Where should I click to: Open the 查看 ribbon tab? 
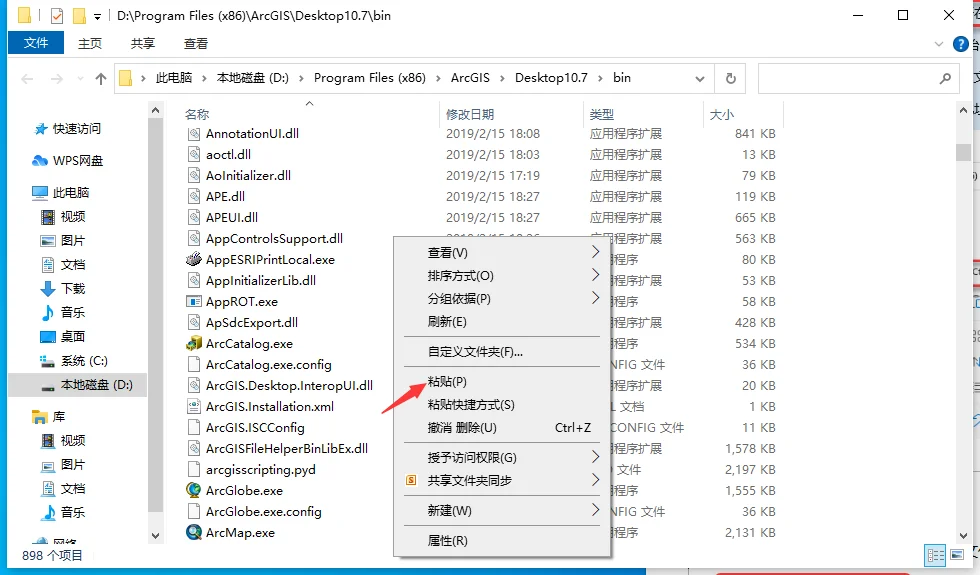click(196, 43)
